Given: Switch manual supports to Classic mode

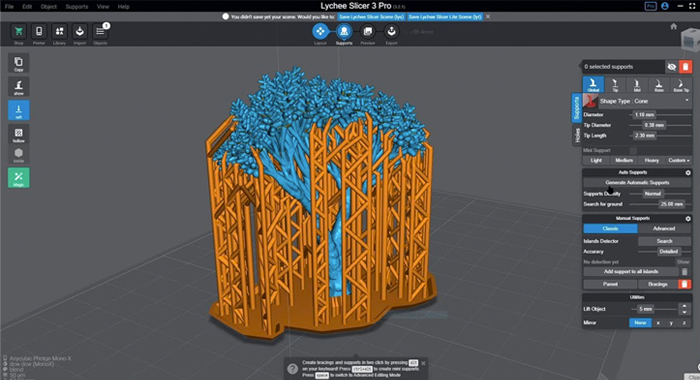Looking at the screenshot, I should click(610, 229).
